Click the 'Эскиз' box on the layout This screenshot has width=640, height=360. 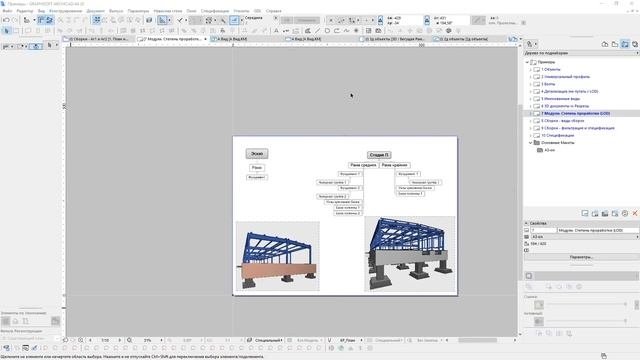coord(257,153)
